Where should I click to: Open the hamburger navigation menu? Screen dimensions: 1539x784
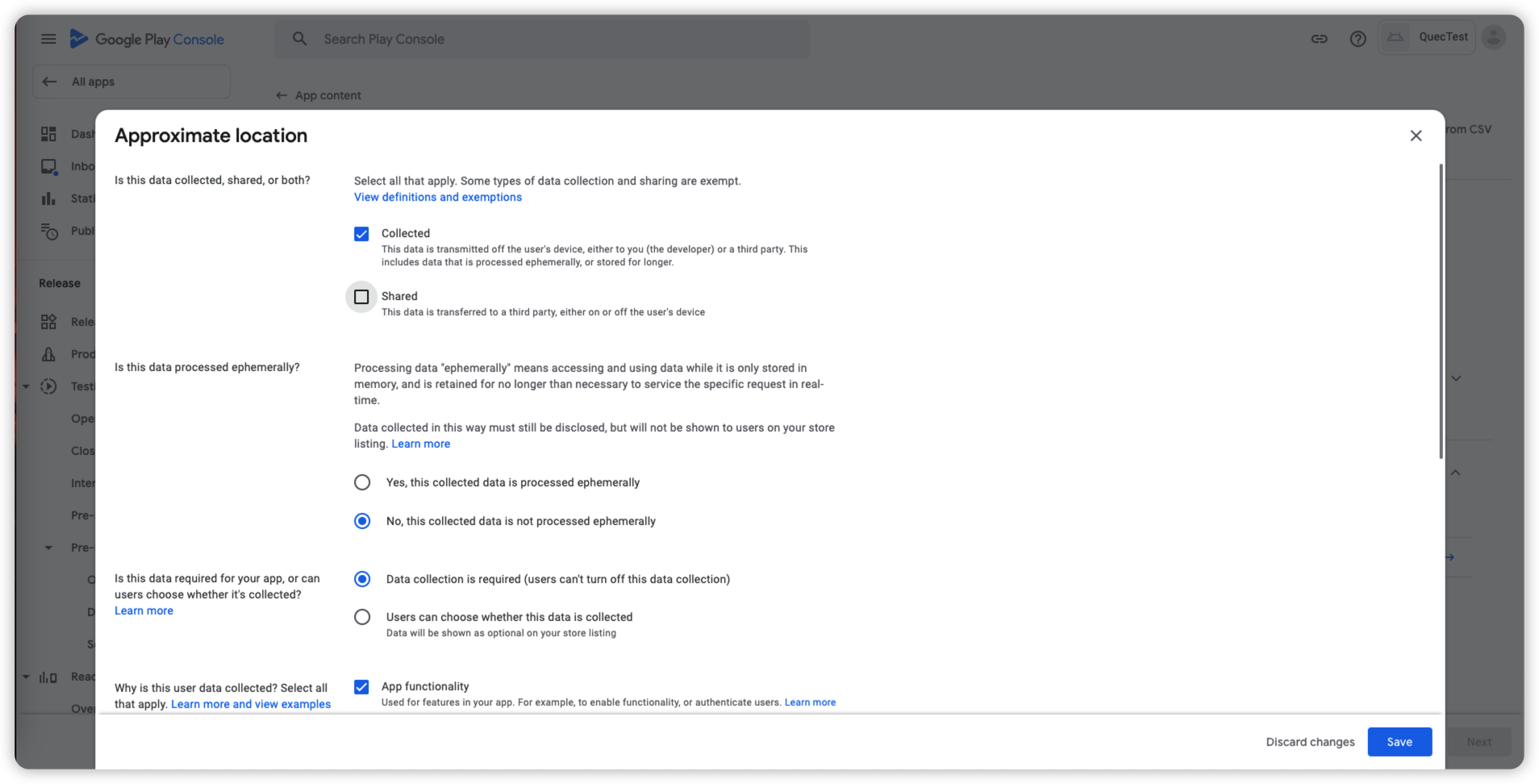click(x=48, y=39)
